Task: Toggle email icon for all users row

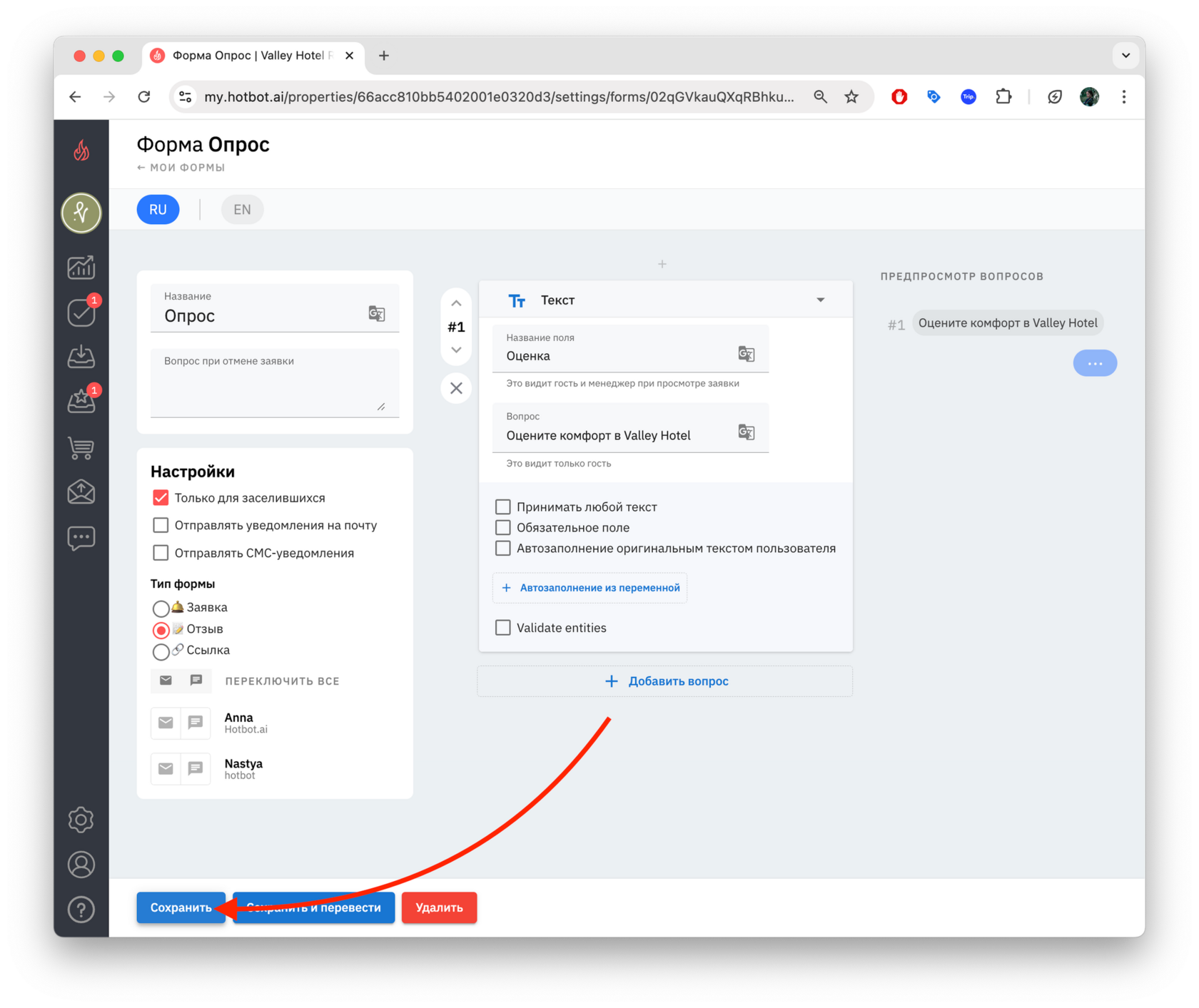Action: tap(166, 681)
